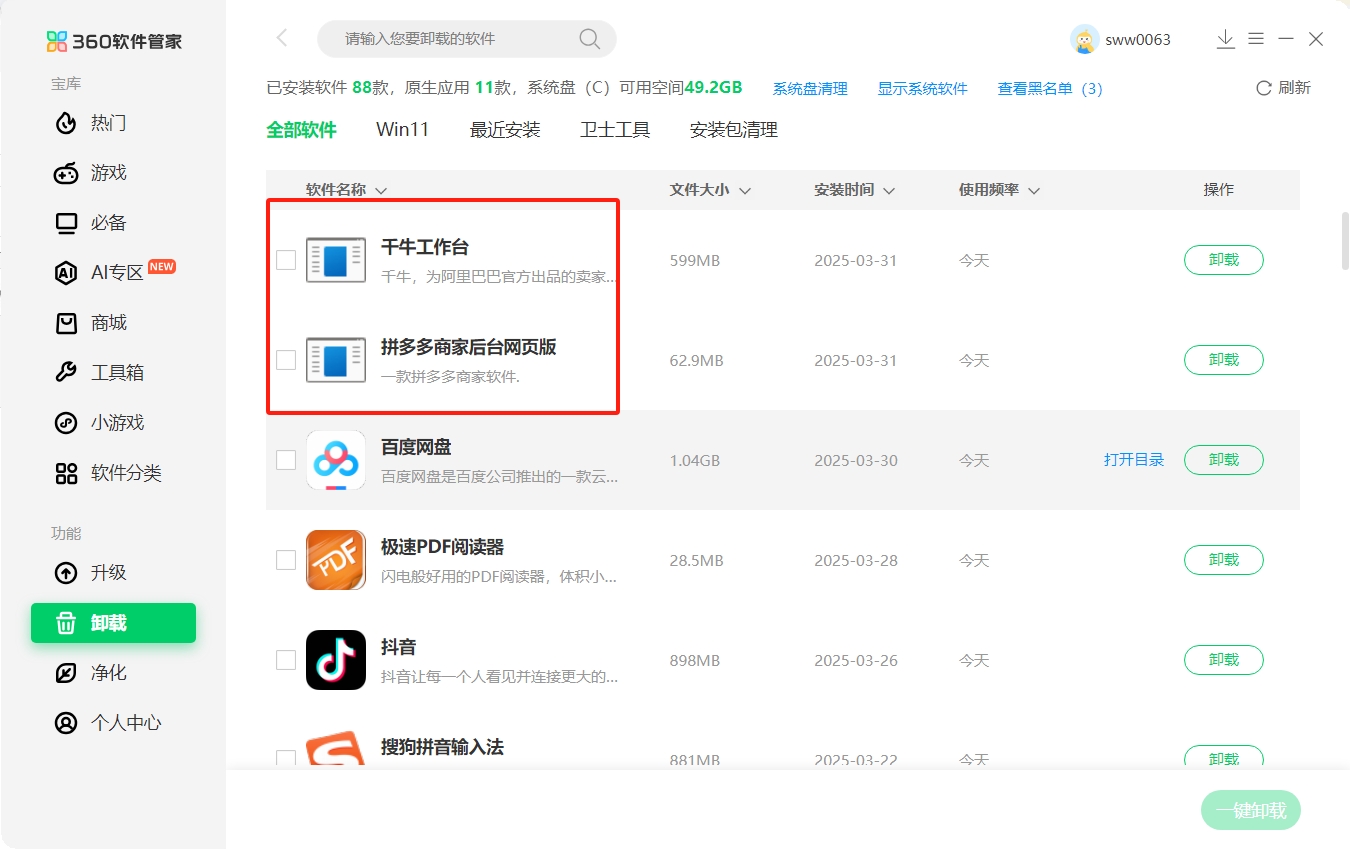1350x850 pixels.
Task: Select the 百度网盘 checkbox
Action: [x=286, y=460]
